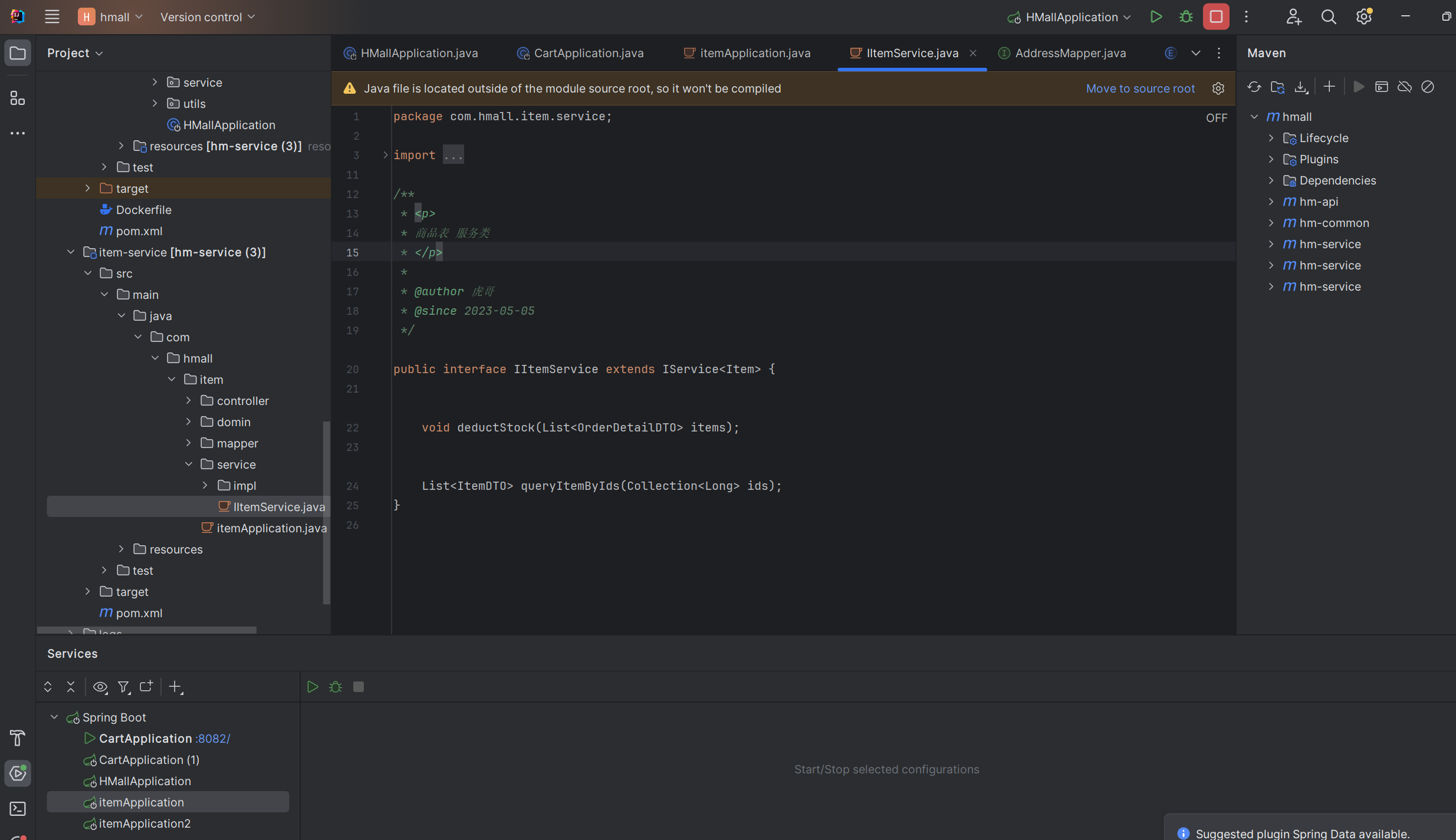Screen dimensions: 1456x840
Task: Open the Services tool window icon
Action: pyautogui.click(x=18, y=773)
